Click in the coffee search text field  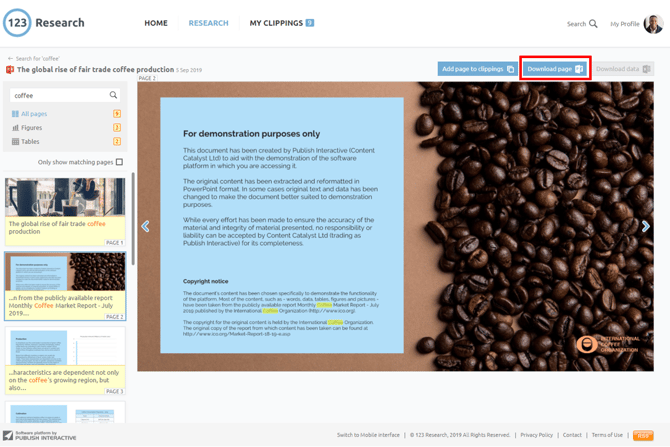(58, 95)
